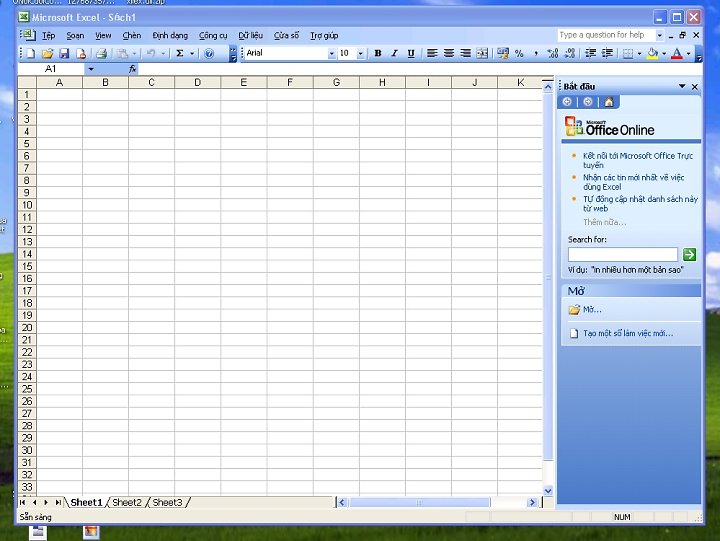Image resolution: width=720 pixels, height=541 pixels.
Task: Click the Open folder toolbar icon
Action: tap(47, 53)
